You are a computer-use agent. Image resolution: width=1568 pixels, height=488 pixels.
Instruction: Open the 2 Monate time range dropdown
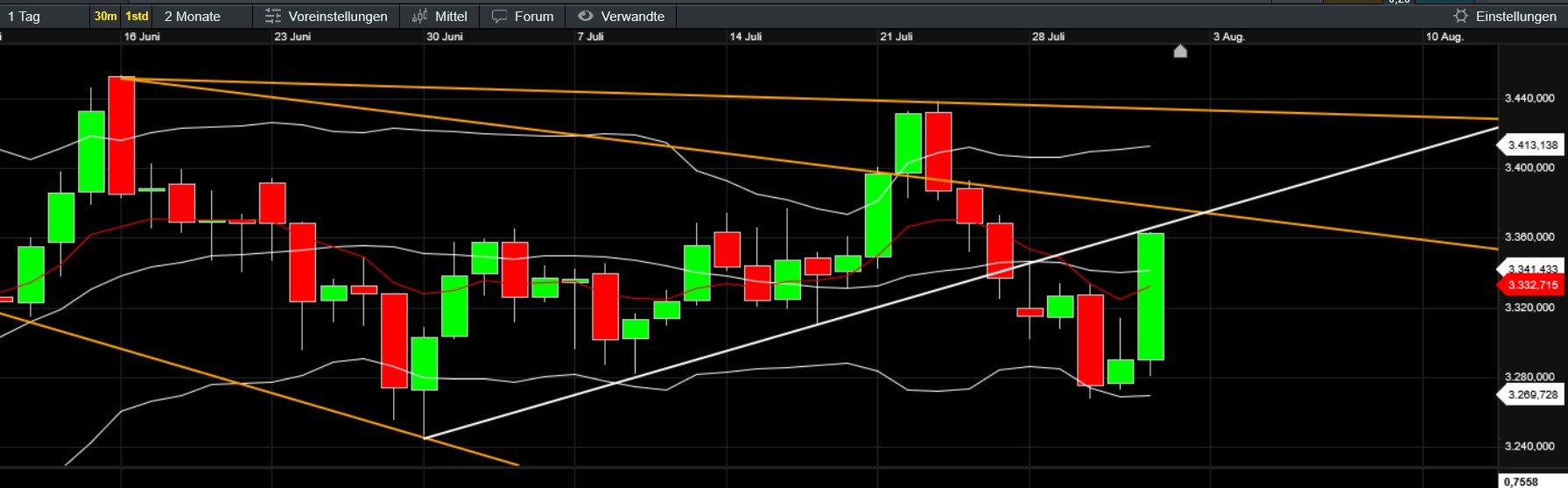[202, 16]
